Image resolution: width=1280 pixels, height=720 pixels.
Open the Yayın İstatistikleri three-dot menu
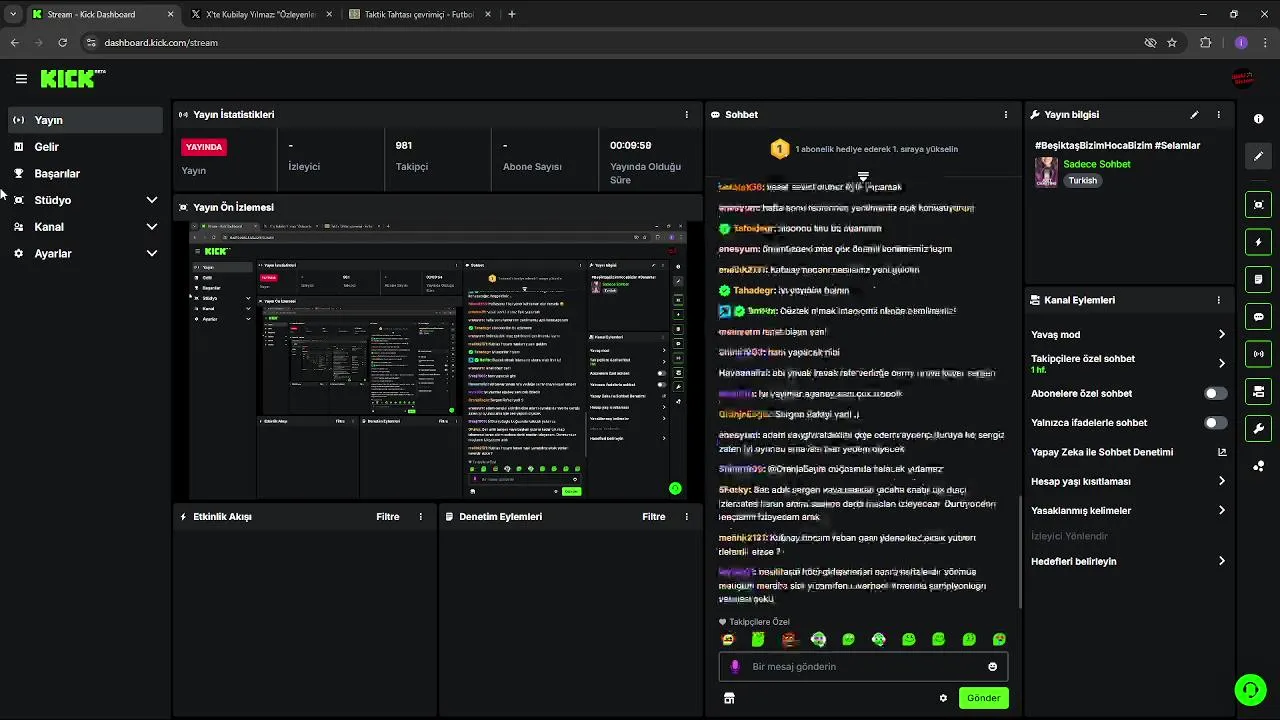686,115
